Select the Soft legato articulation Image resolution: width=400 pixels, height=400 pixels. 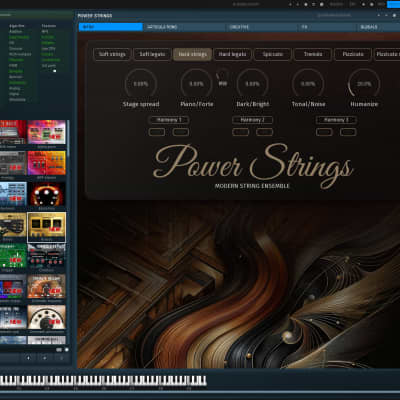(x=152, y=54)
